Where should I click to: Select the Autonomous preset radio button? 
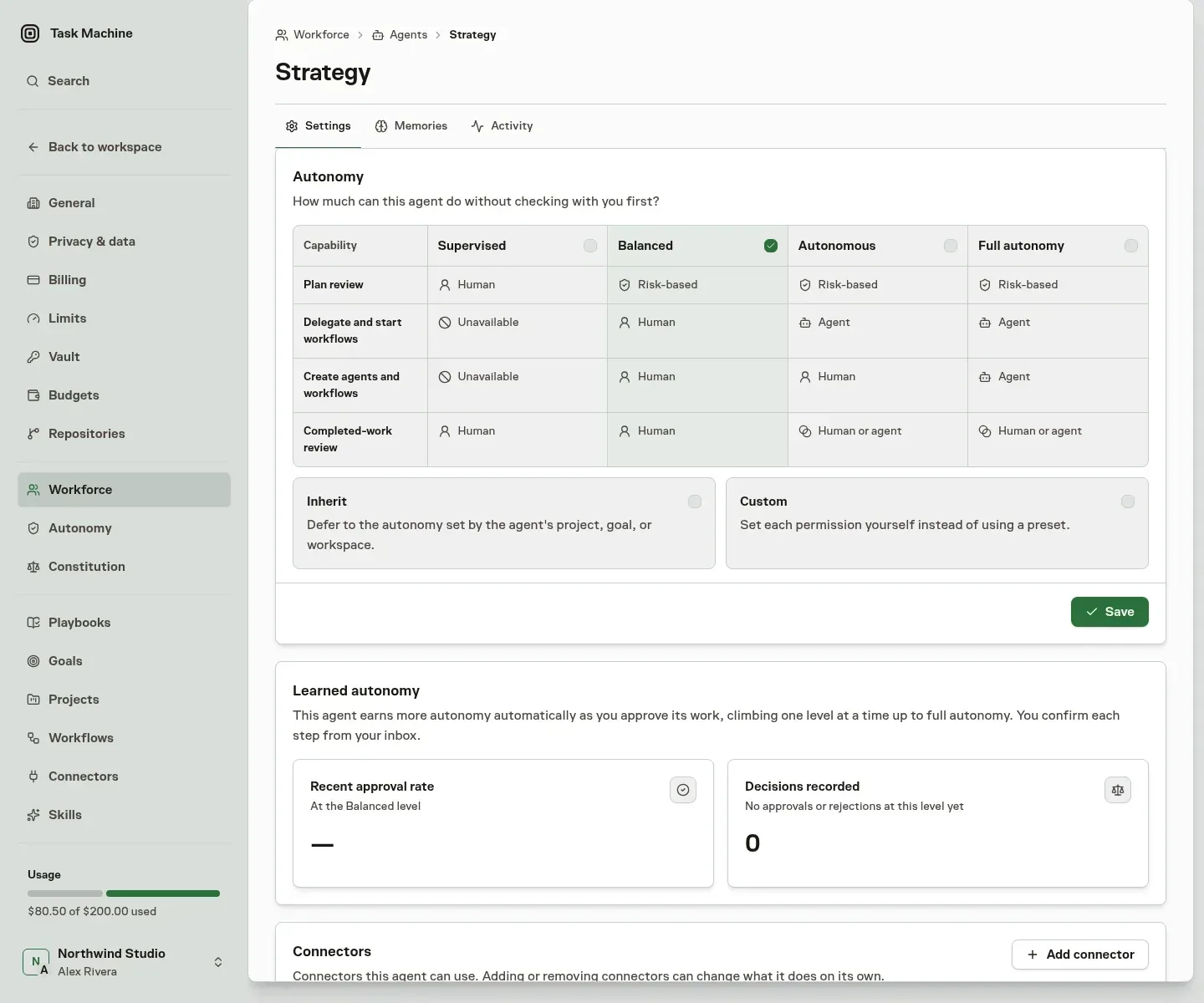(x=951, y=246)
